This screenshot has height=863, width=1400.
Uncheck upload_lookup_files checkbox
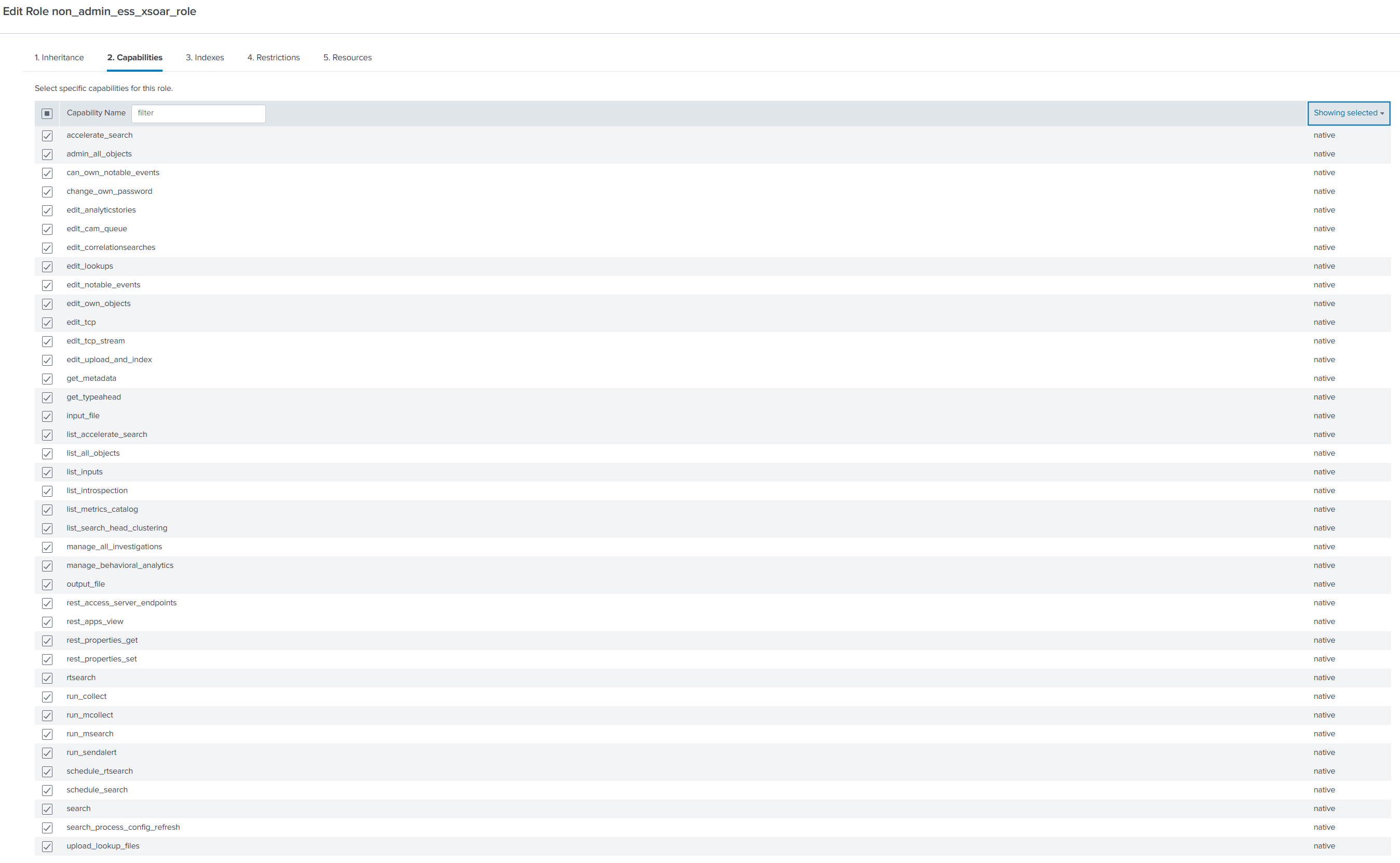(x=47, y=846)
